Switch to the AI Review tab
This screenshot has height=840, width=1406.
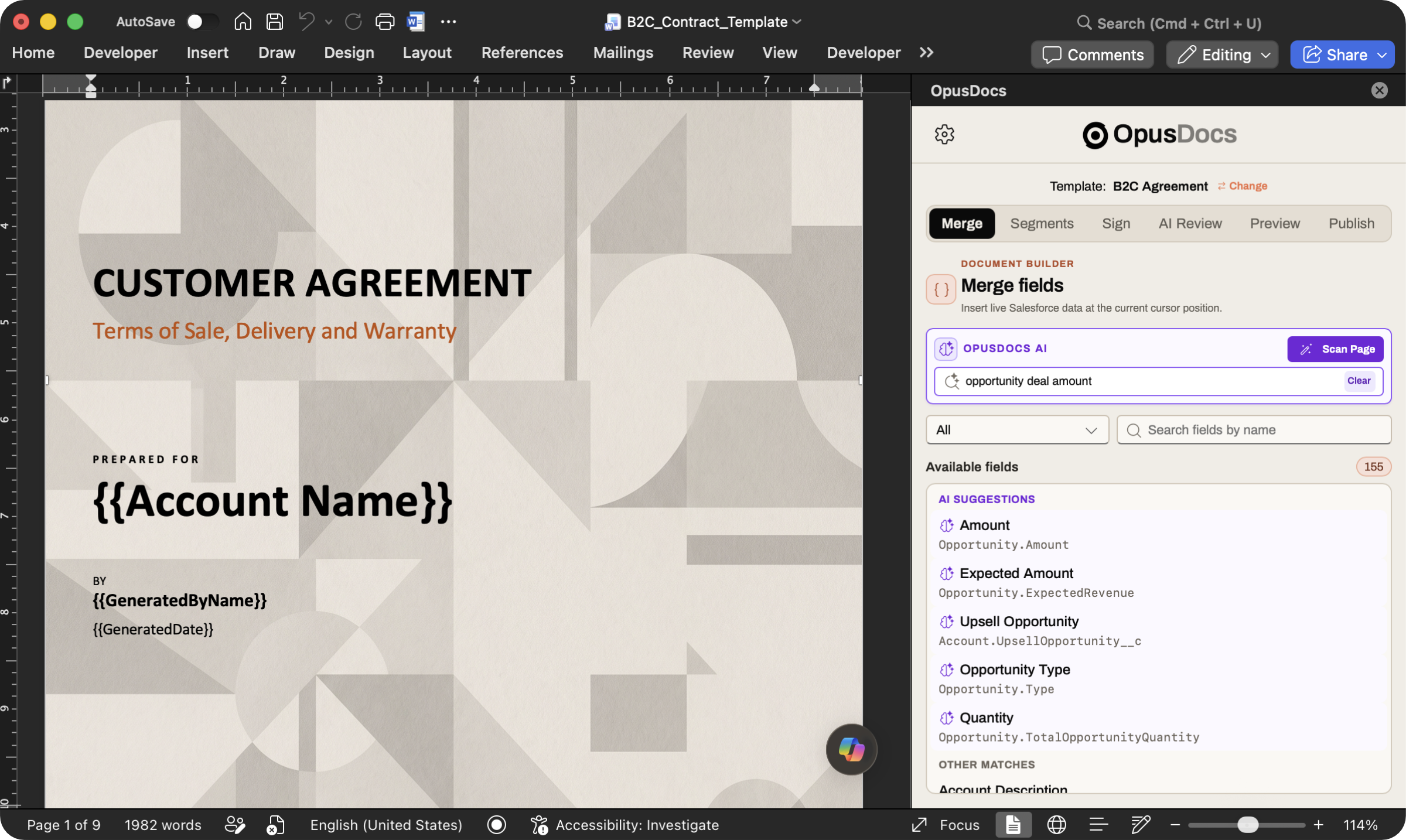[1190, 223]
